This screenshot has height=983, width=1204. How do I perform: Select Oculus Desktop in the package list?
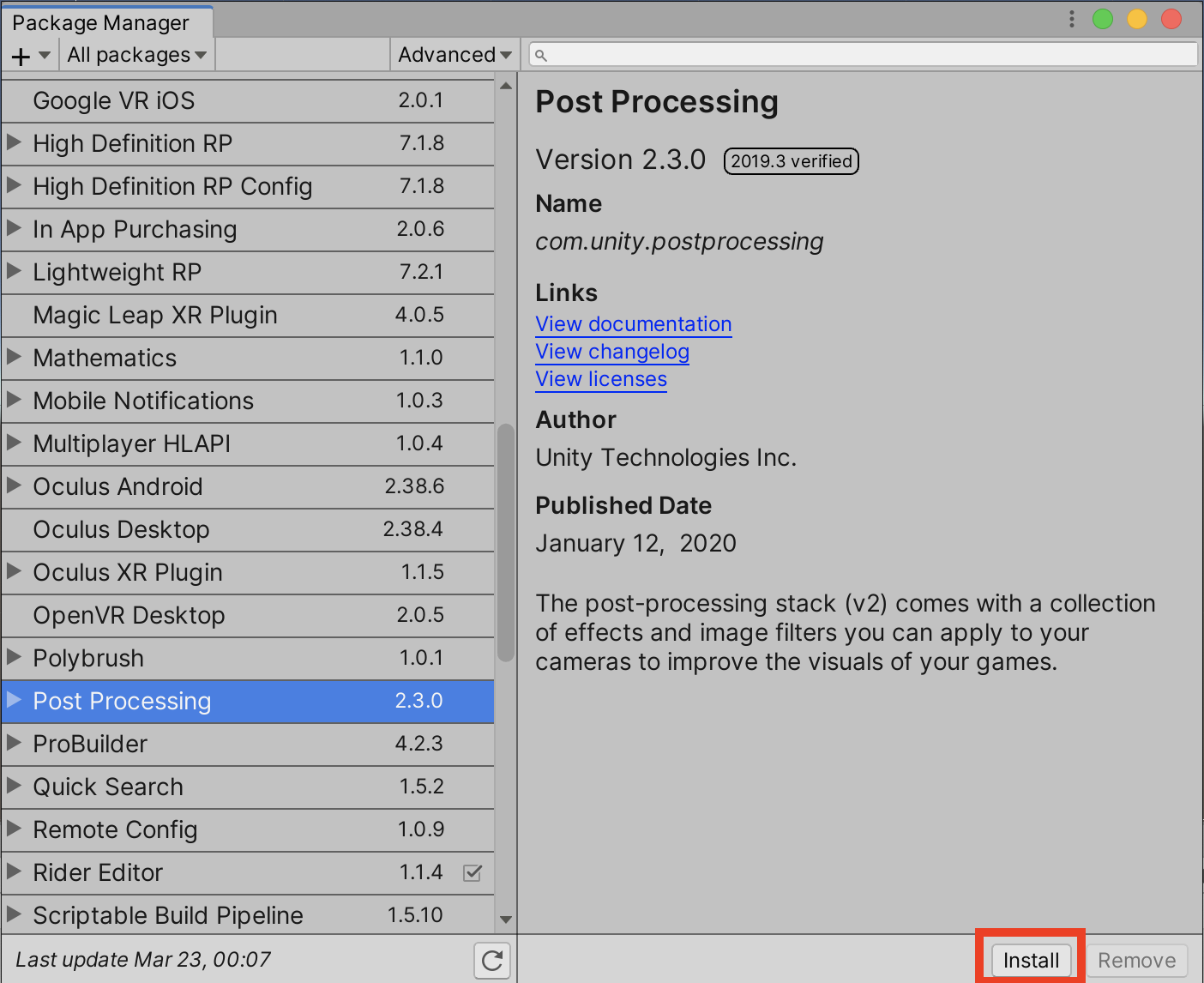(122, 530)
